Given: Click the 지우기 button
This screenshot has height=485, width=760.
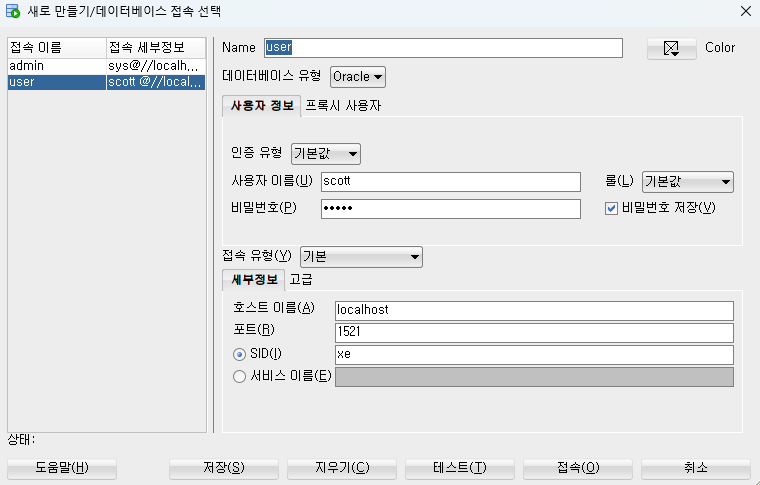Looking at the screenshot, I should [342, 468].
